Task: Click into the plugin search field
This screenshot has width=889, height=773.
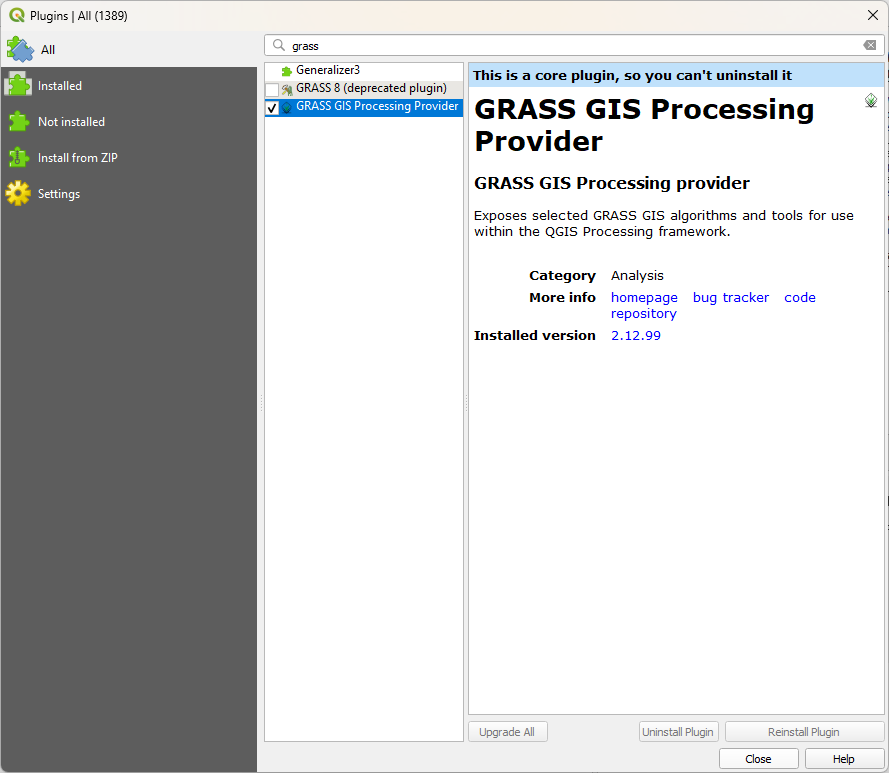Action: pos(570,45)
